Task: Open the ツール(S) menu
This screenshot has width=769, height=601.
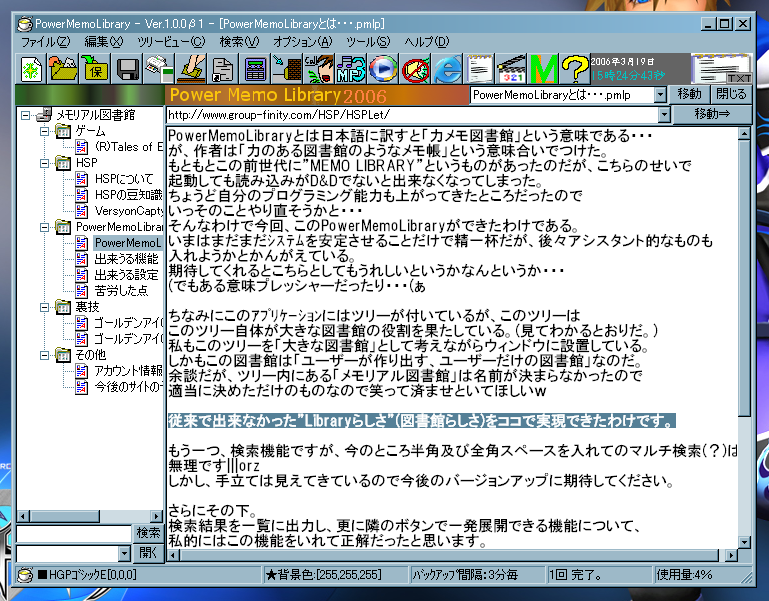Action: (368, 42)
